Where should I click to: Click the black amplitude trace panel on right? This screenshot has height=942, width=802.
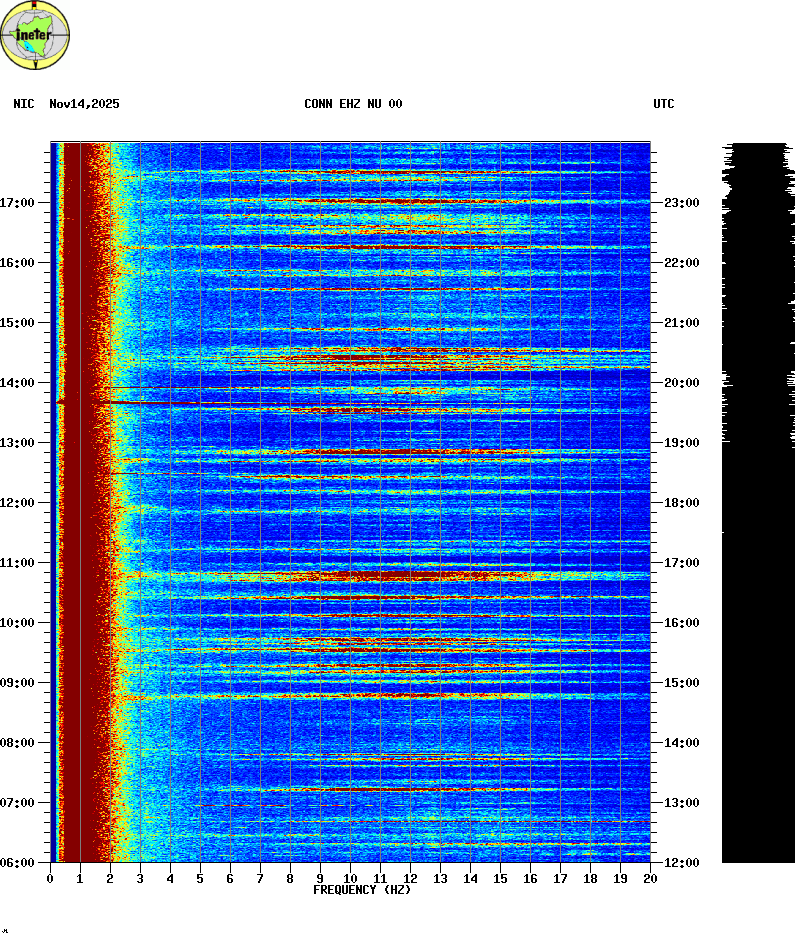tap(758, 600)
